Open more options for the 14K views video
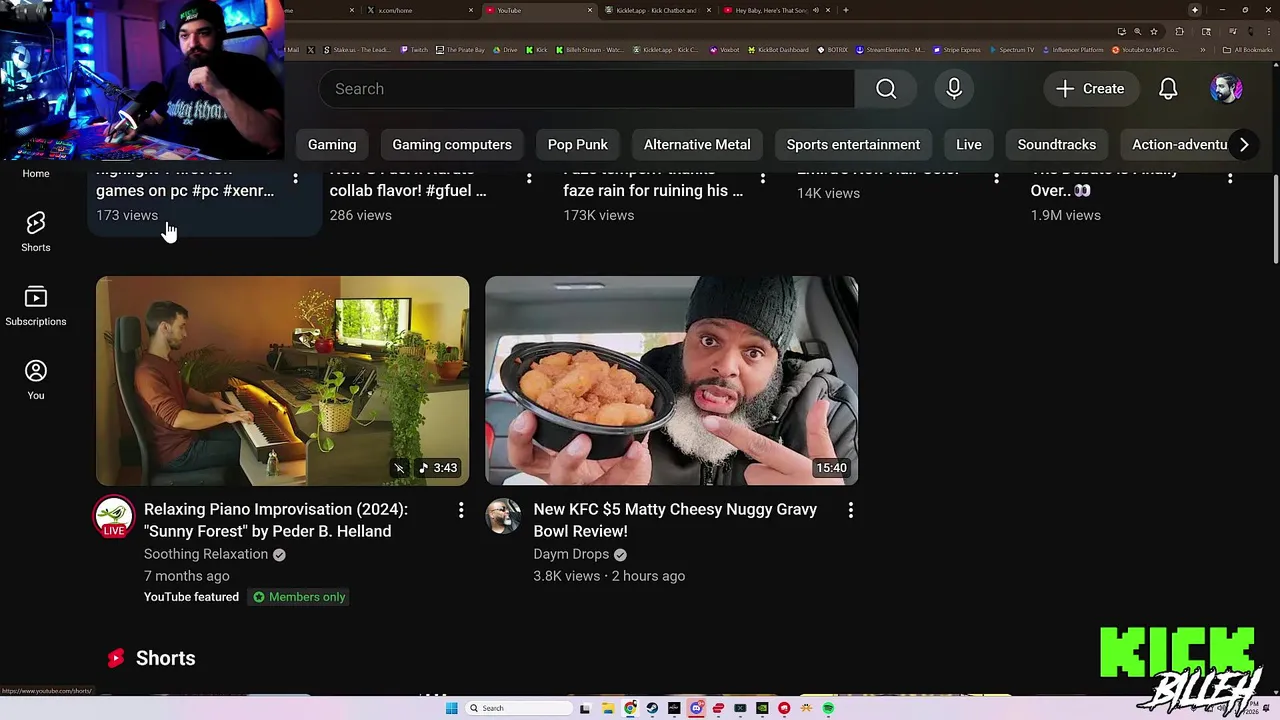The image size is (1280, 720). click(x=996, y=178)
